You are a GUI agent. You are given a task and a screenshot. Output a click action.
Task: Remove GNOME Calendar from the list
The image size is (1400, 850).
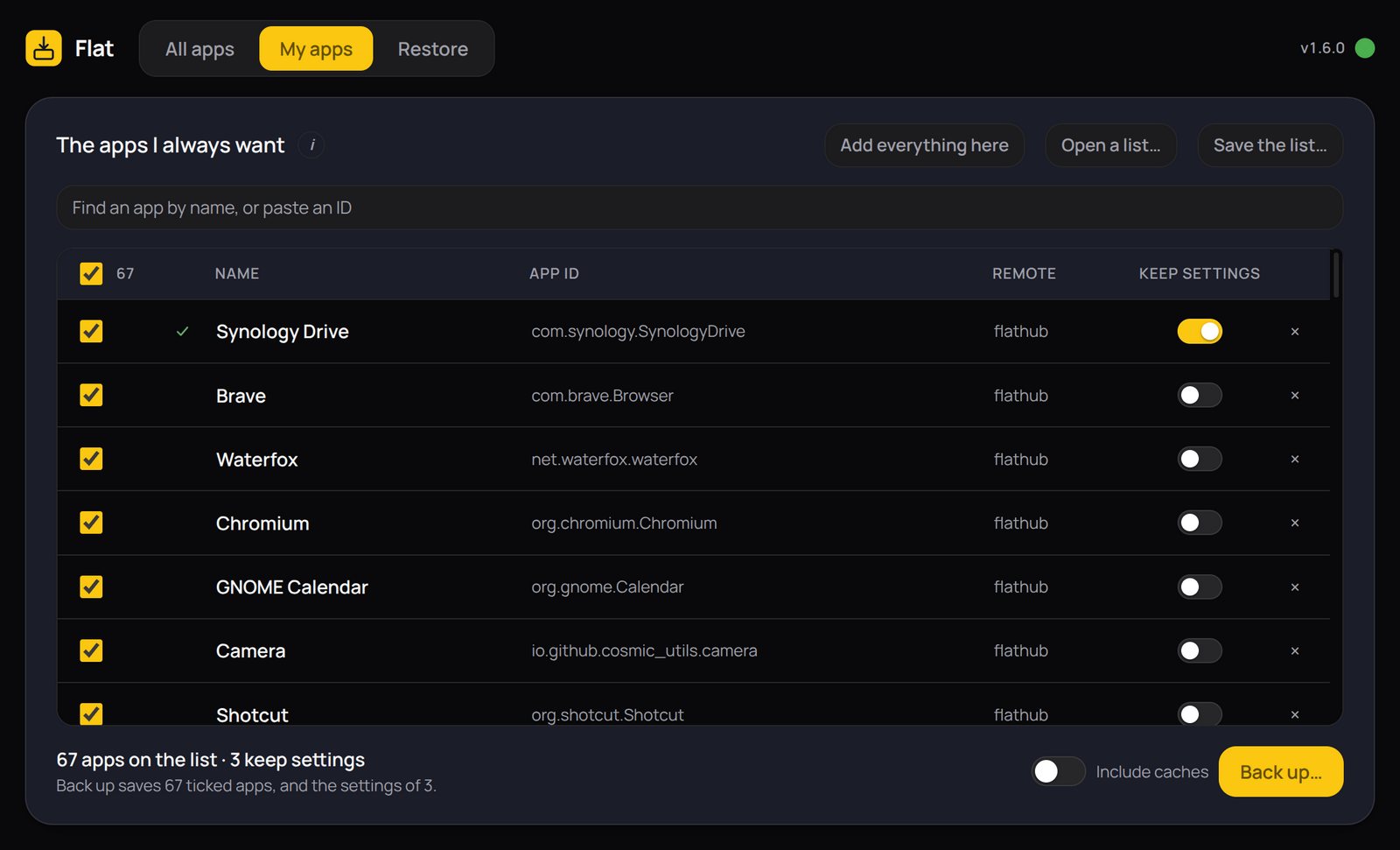[1295, 587]
